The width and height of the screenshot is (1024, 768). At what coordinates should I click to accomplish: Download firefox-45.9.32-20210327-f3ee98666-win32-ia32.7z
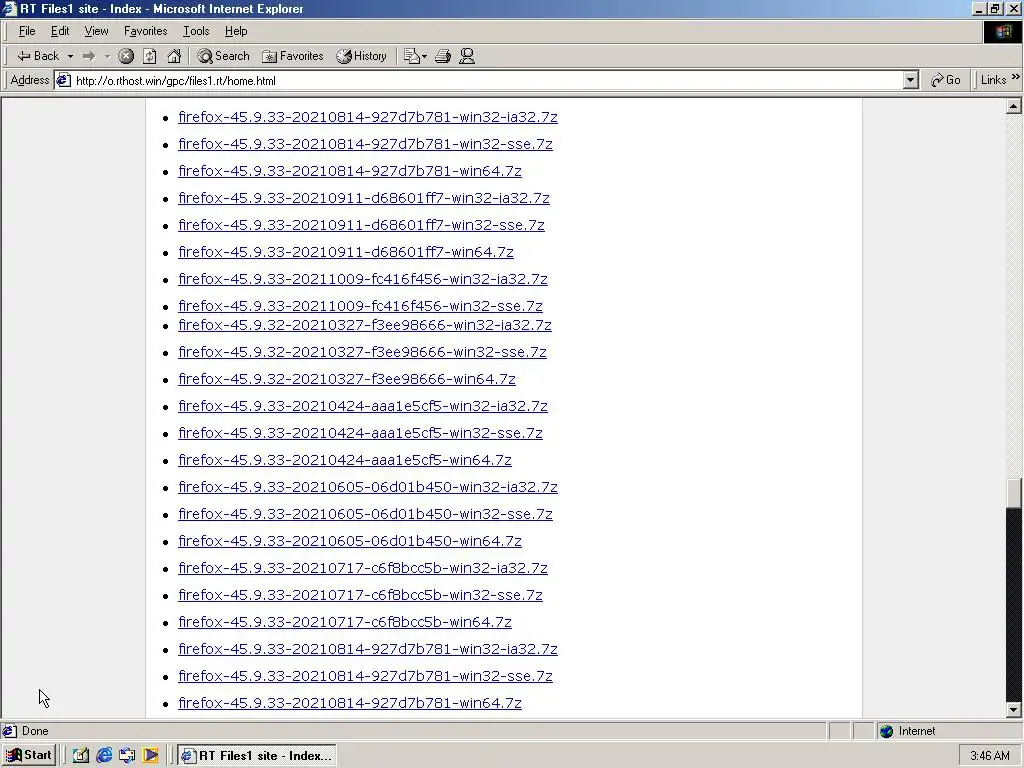pyautogui.click(x=365, y=325)
